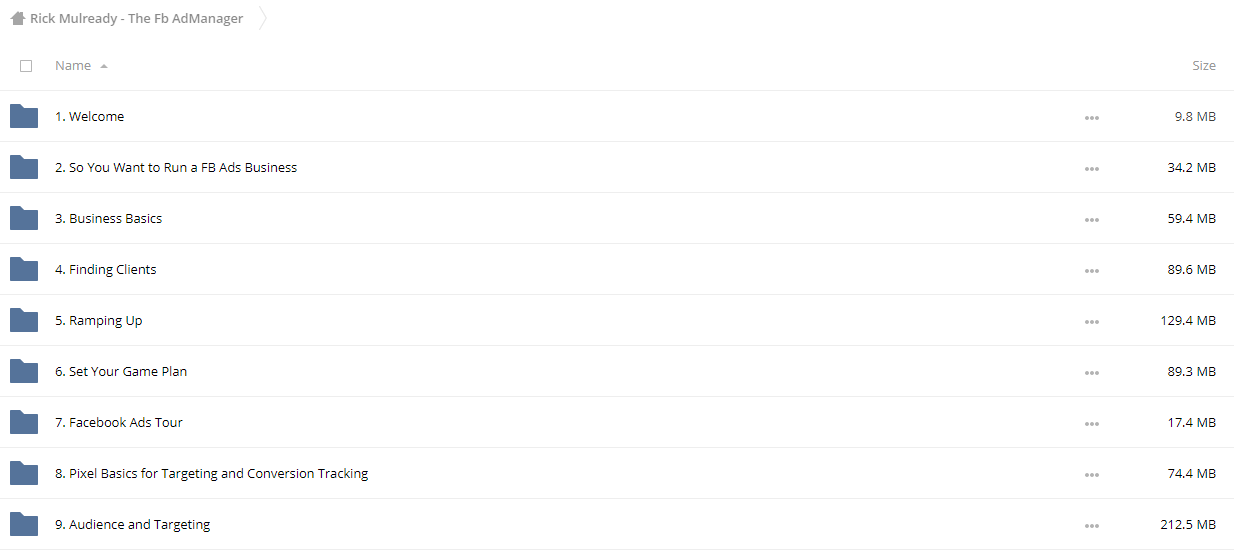Sort files by the Size column
1234x551 pixels.
(x=1204, y=66)
